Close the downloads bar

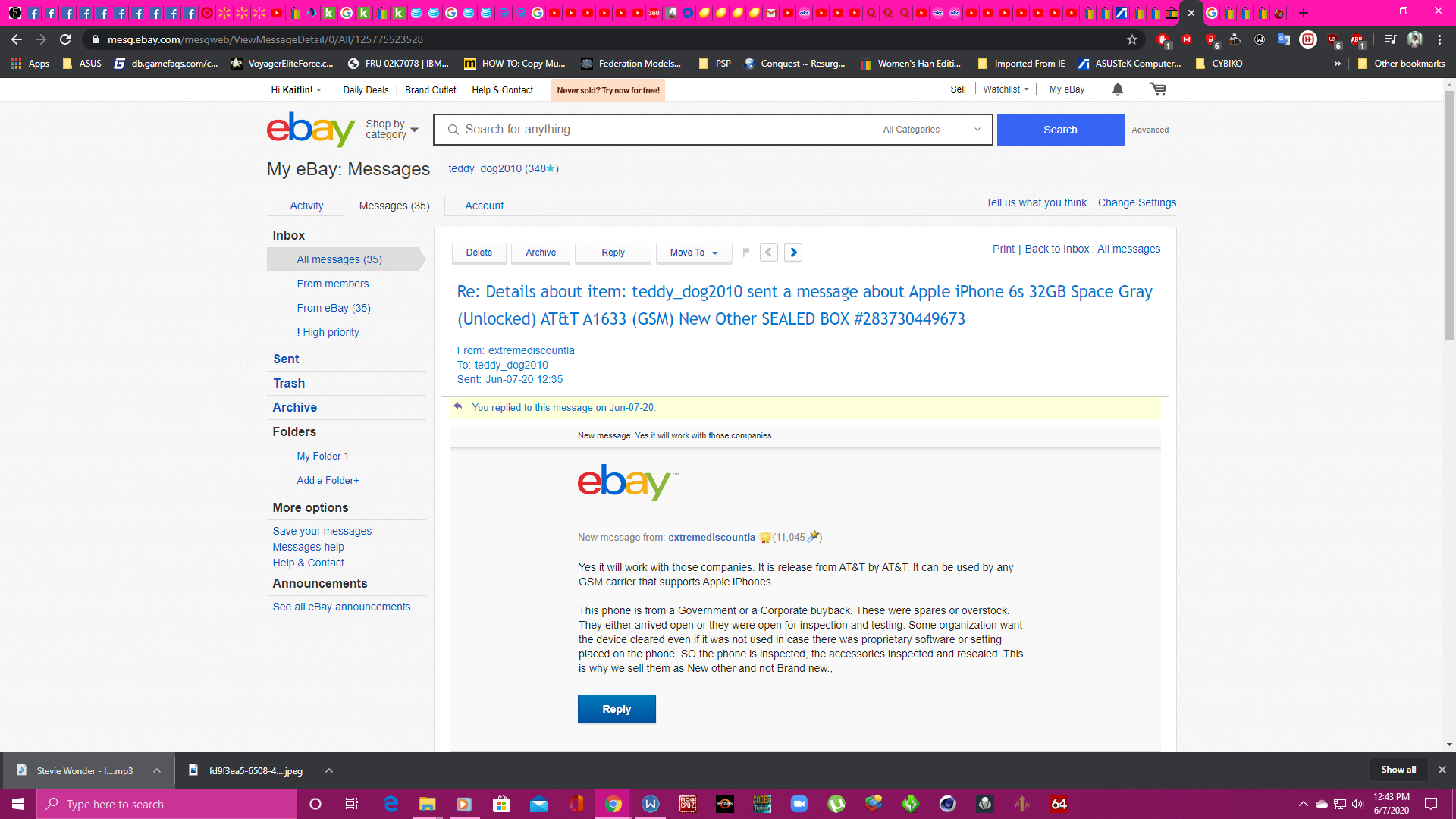click(x=1442, y=770)
